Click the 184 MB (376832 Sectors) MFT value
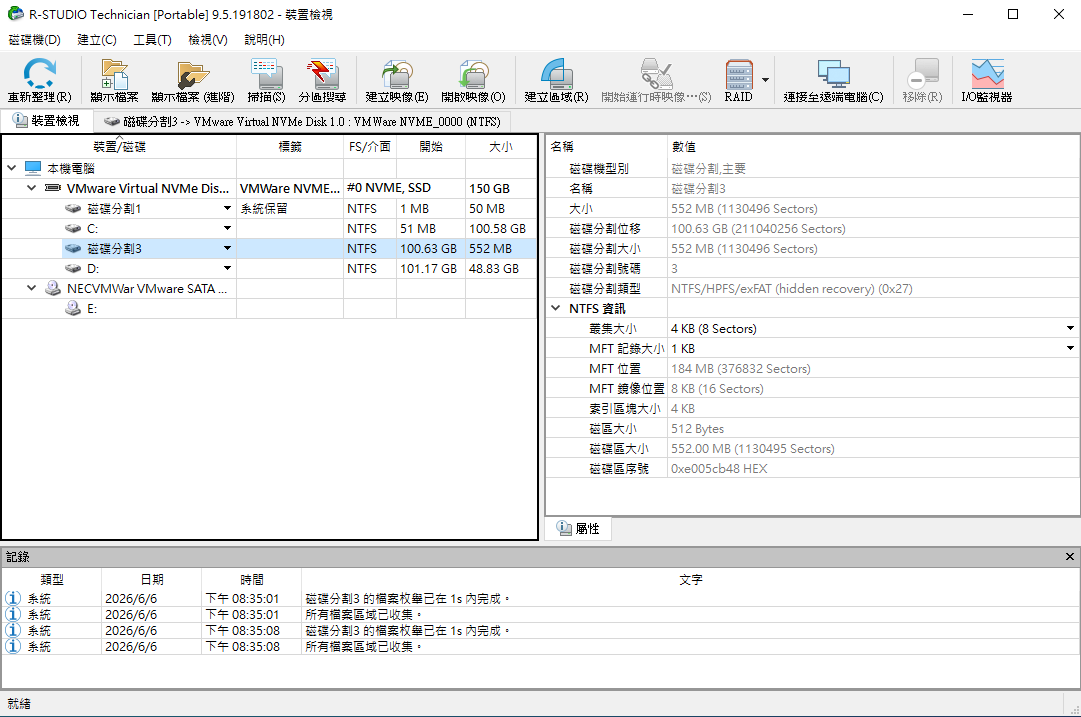Image resolution: width=1081 pixels, height=717 pixels. pyautogui.click(x=740, y=368)
